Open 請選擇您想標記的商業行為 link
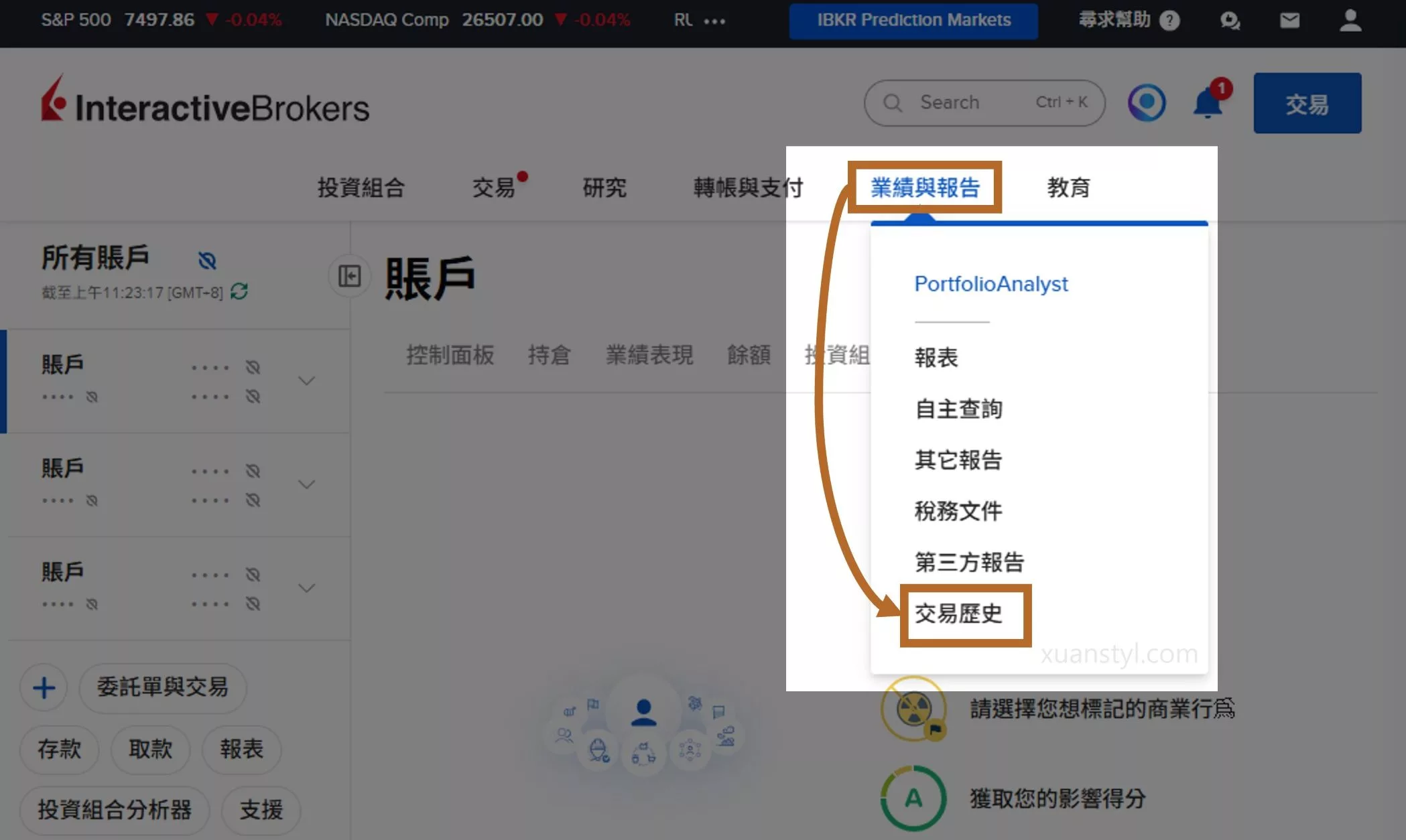 1102,709
